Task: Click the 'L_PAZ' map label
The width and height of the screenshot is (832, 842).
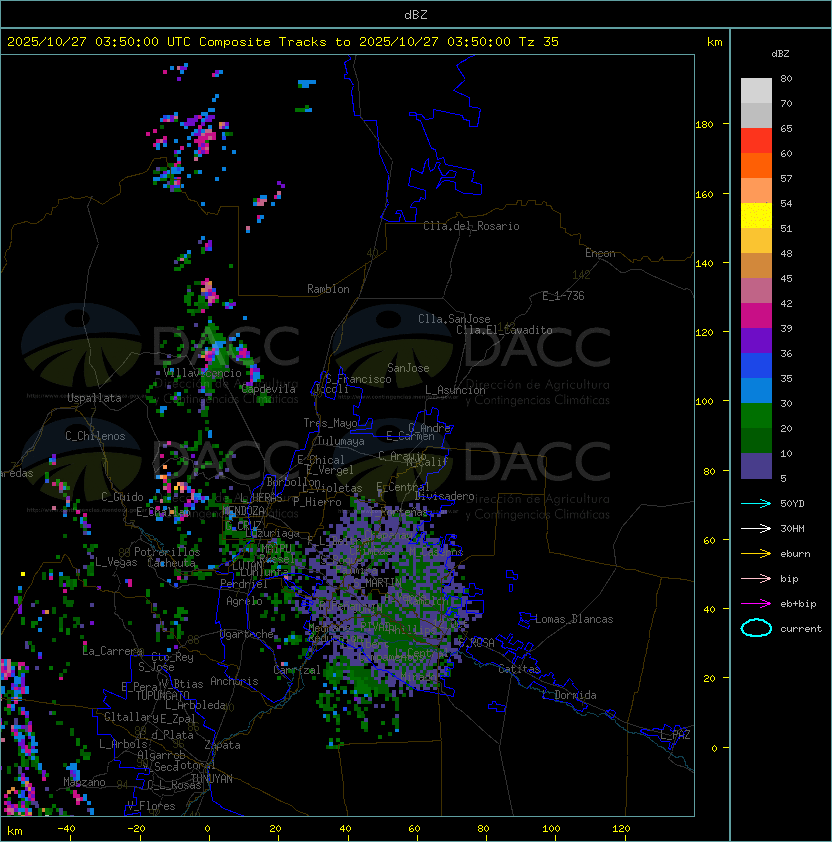Action: pyautogui.click(x=675, y=735)
